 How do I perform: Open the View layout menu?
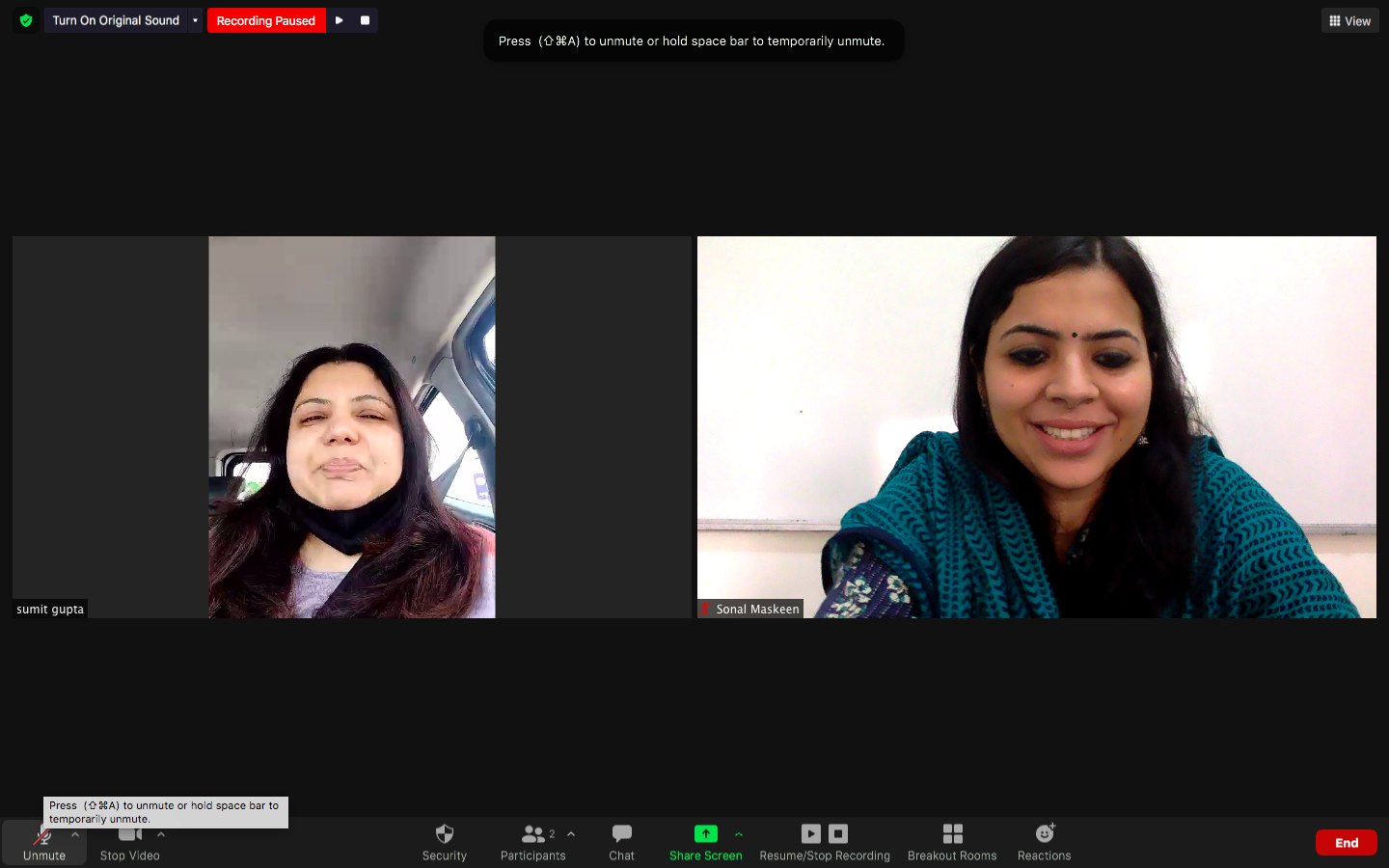point(1349,20)
